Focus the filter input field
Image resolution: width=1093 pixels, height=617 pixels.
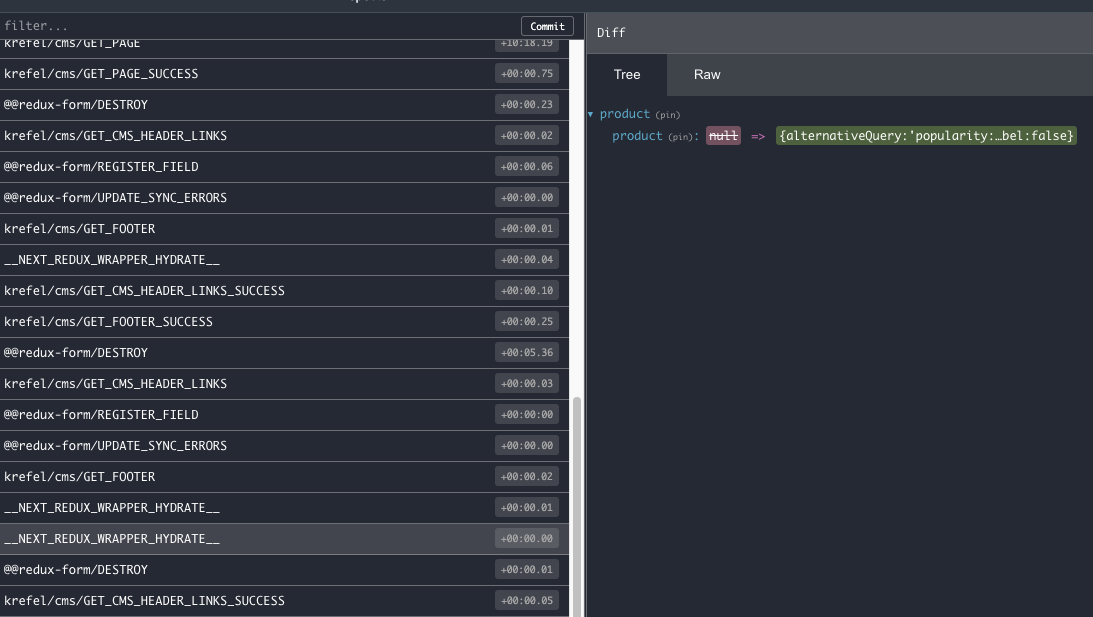[259, 26]
